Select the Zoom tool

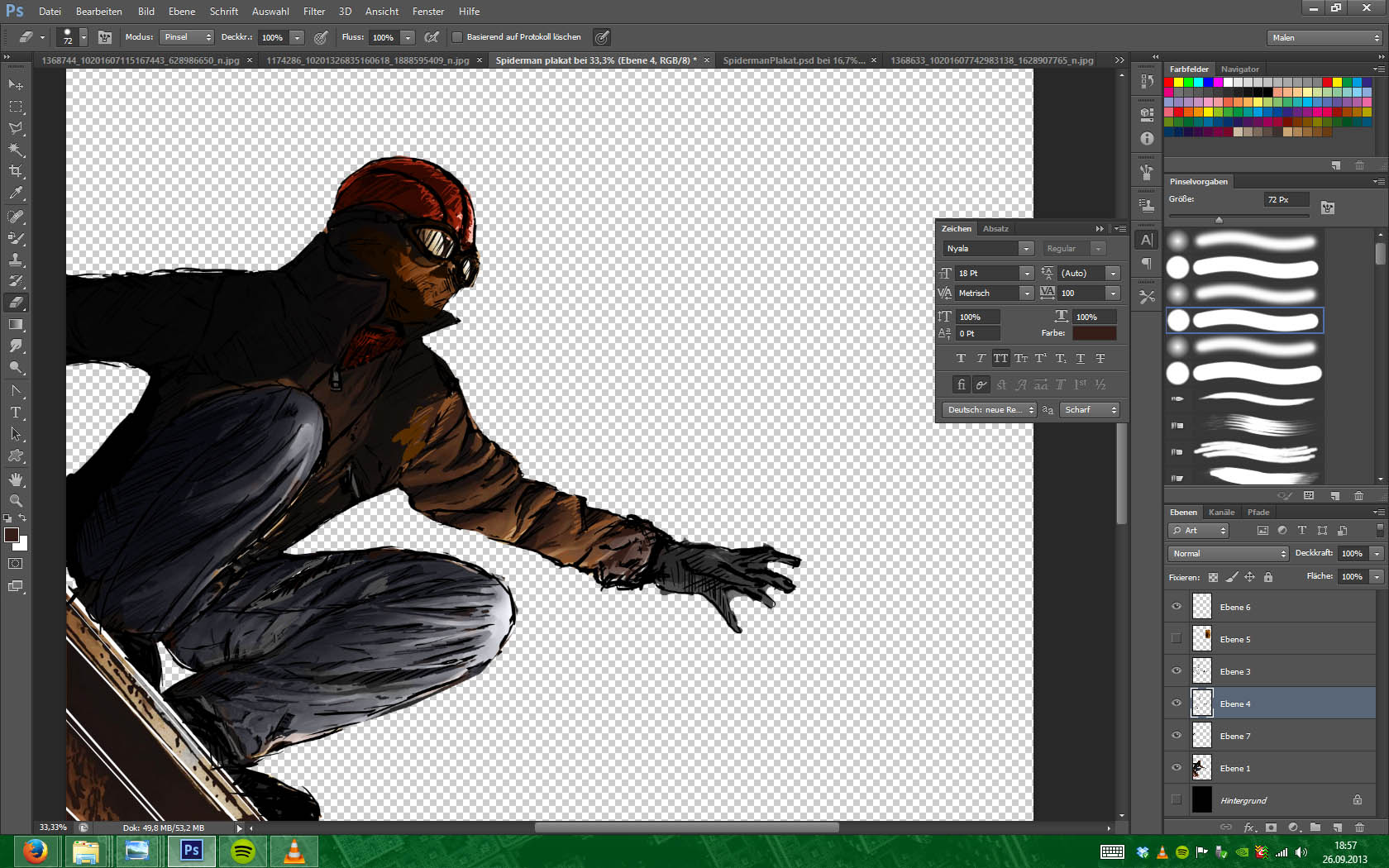(x=16, y=501)
